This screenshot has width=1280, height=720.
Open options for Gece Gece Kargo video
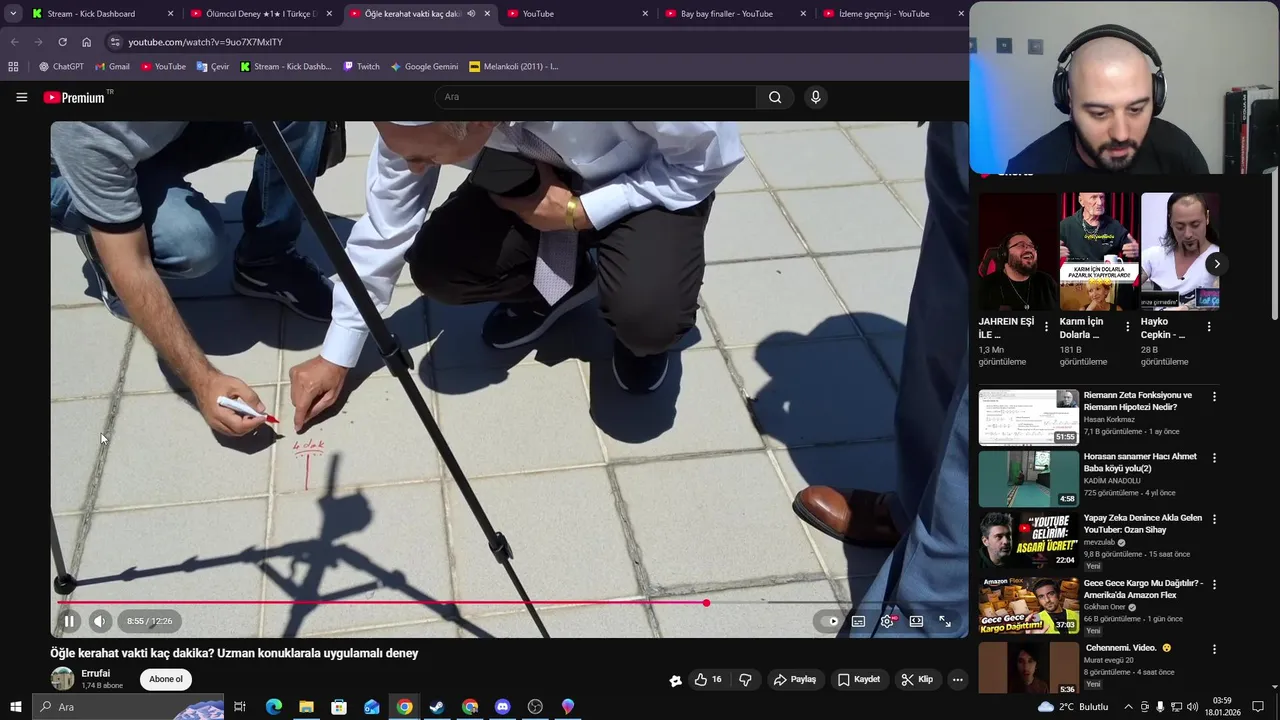pos(1214,584)
